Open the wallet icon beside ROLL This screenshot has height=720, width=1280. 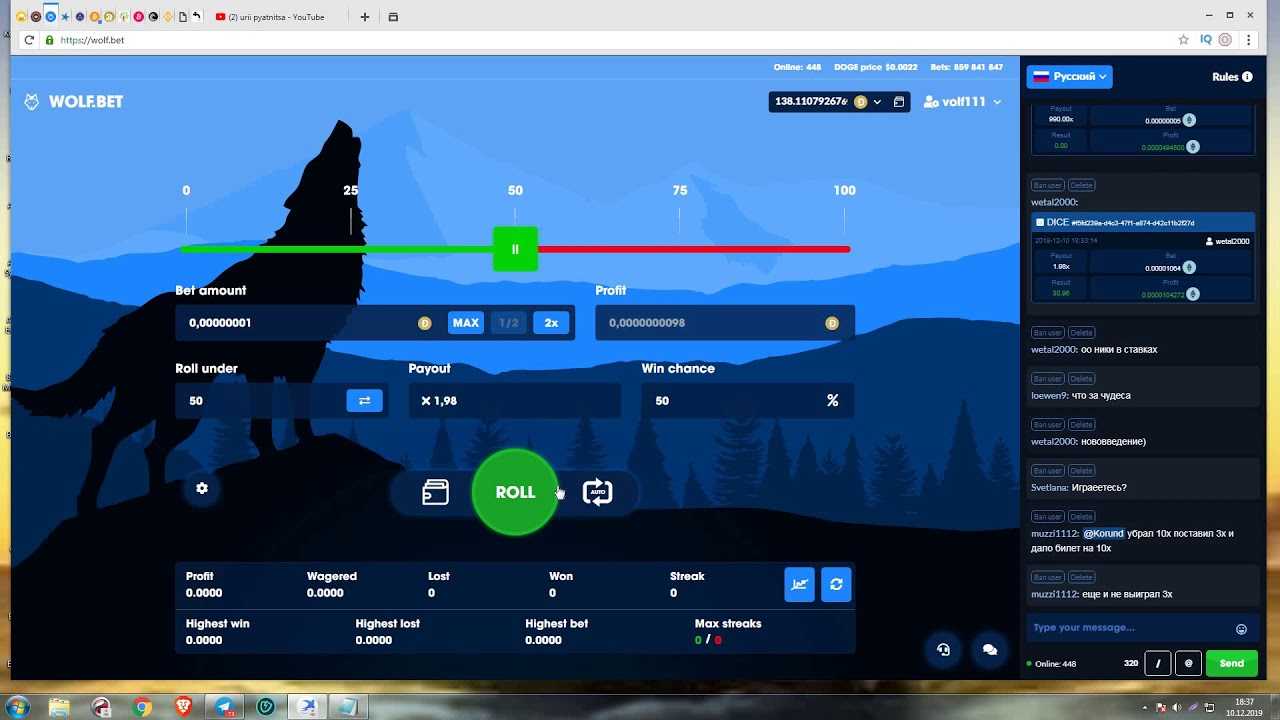435,492
